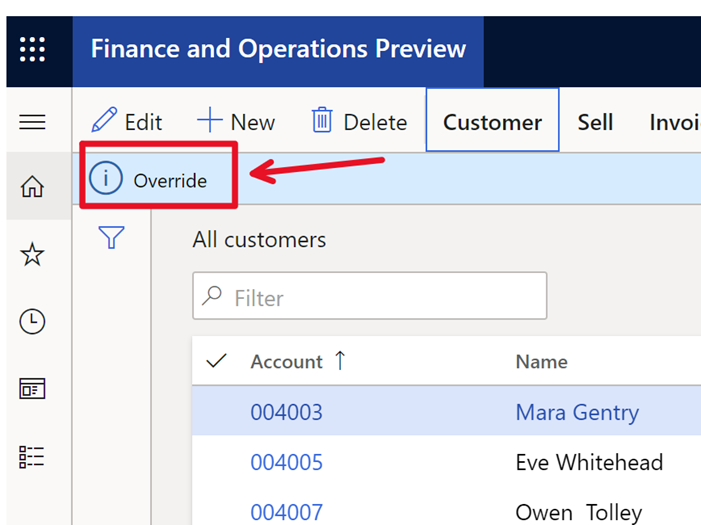Open the app launcher waffle icon
This screenshot has height=525, width=701.
point(33,50)
